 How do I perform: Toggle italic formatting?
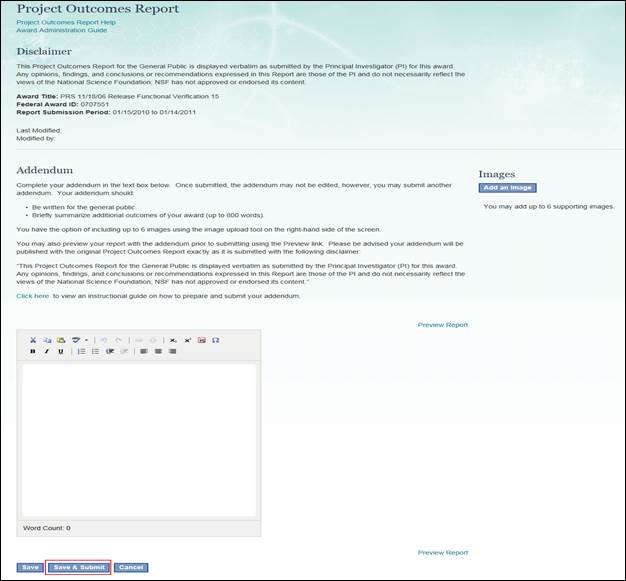coord(47,351)
